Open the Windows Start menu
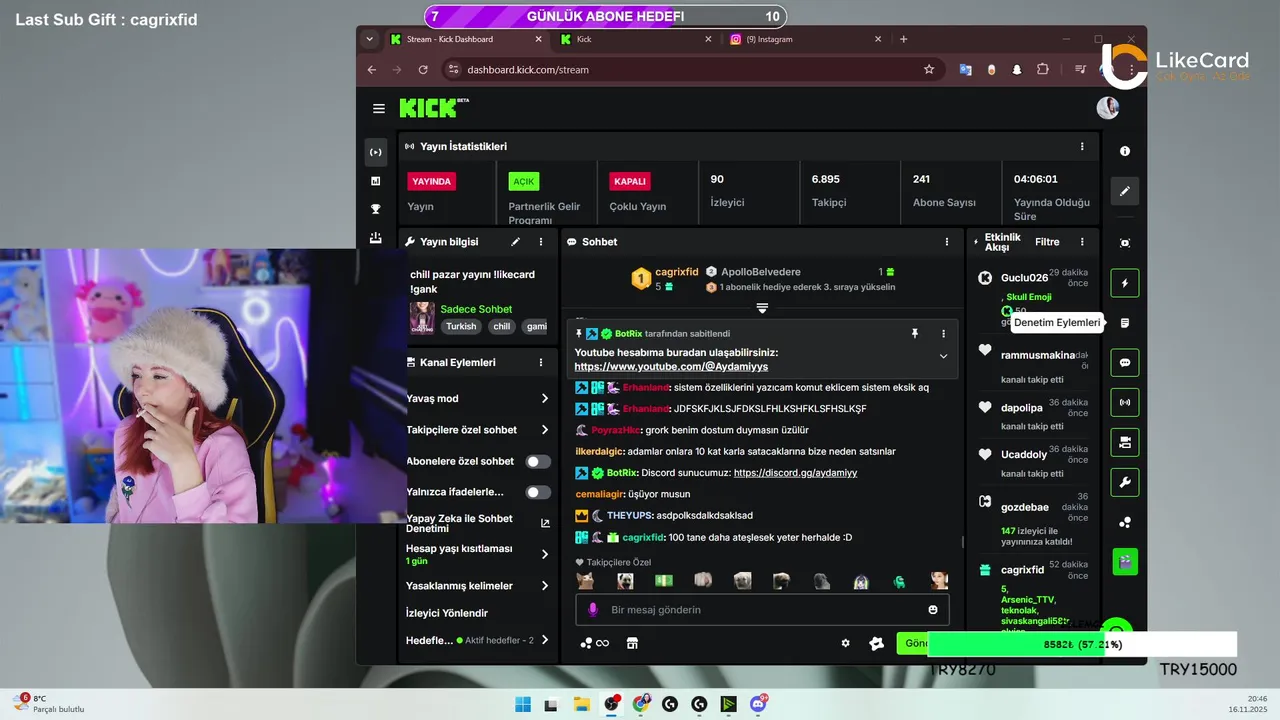1280x720 pixels. coord(523,705)
